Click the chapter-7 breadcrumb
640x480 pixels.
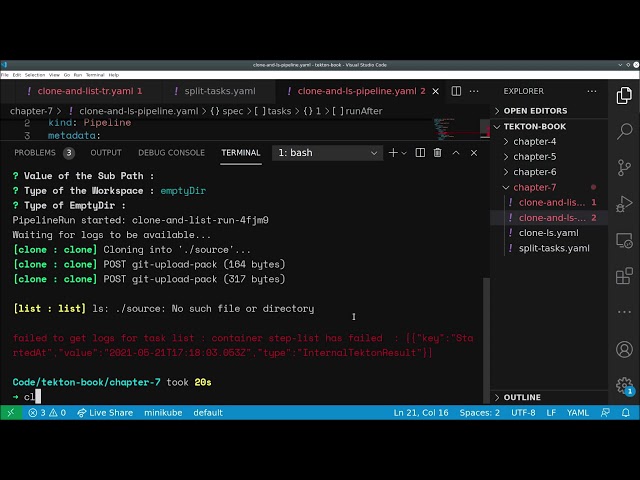point(31,111)
